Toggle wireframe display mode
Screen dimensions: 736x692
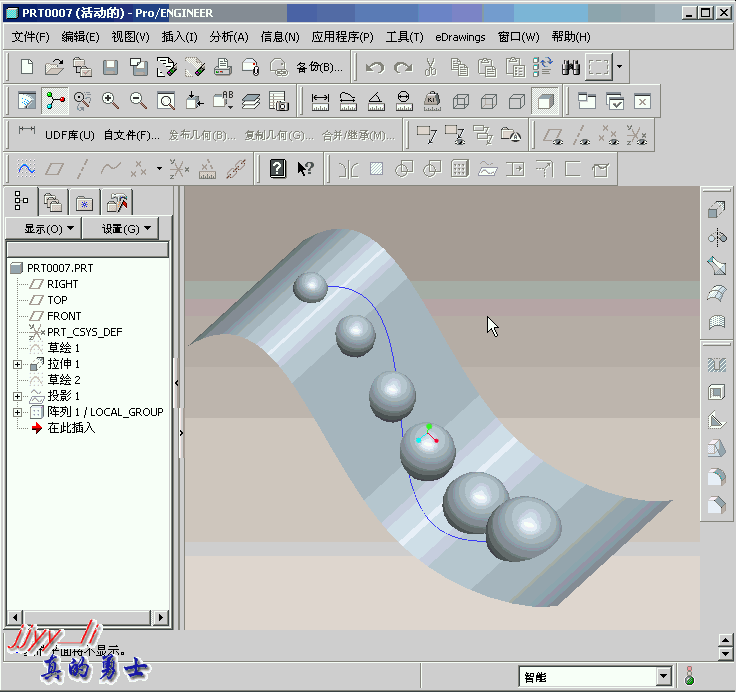coord(460,101)
